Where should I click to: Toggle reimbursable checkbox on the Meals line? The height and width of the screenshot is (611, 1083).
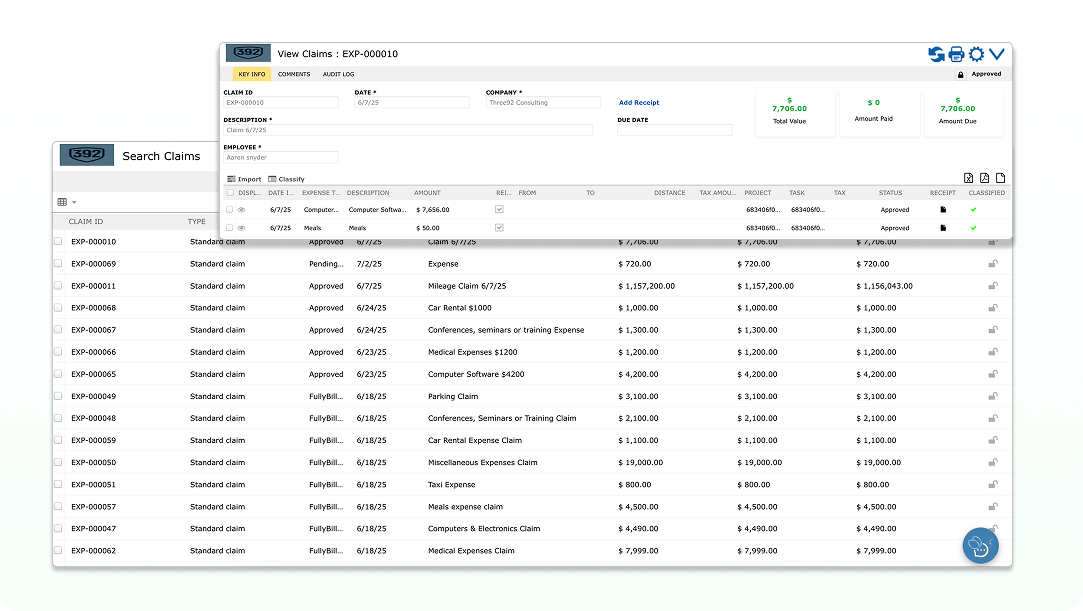point(499,228)
